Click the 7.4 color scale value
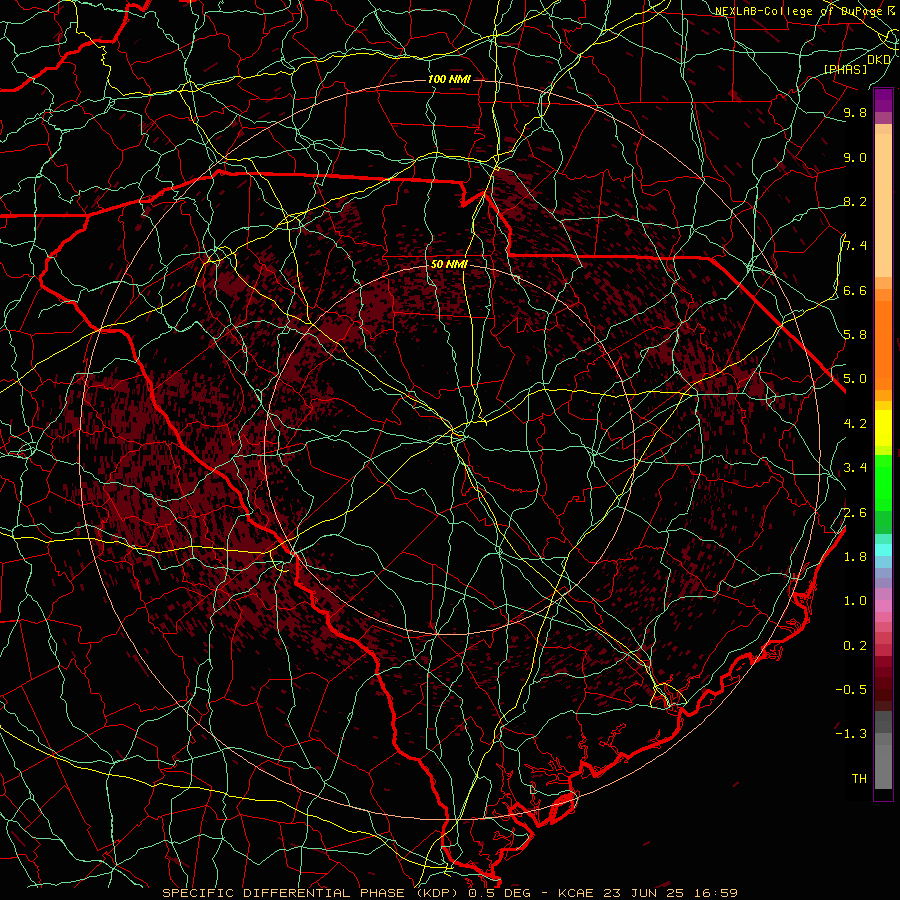 pyautogui.click(x=855, y=246)
